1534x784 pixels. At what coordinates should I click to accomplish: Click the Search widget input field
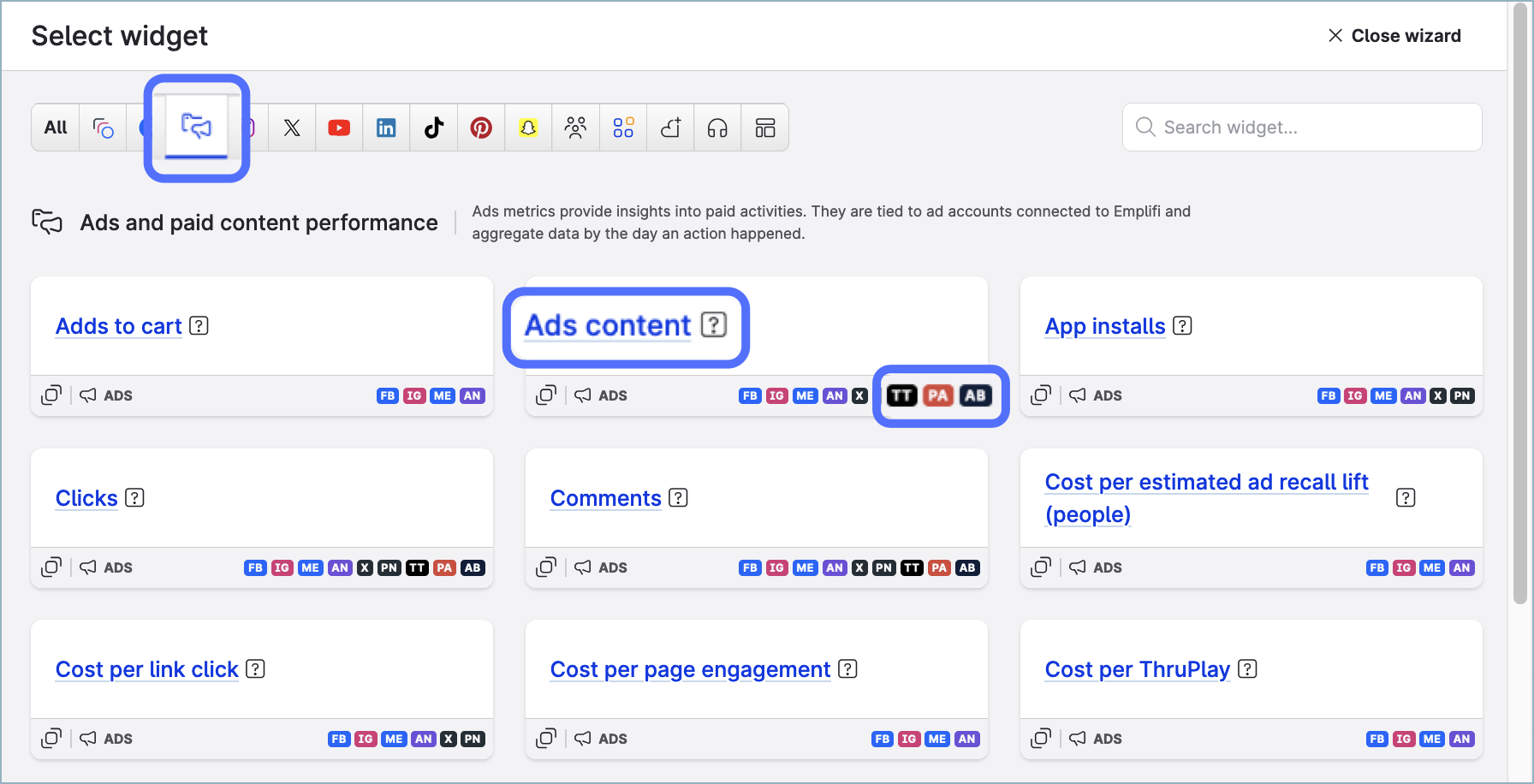[1301, 127]
